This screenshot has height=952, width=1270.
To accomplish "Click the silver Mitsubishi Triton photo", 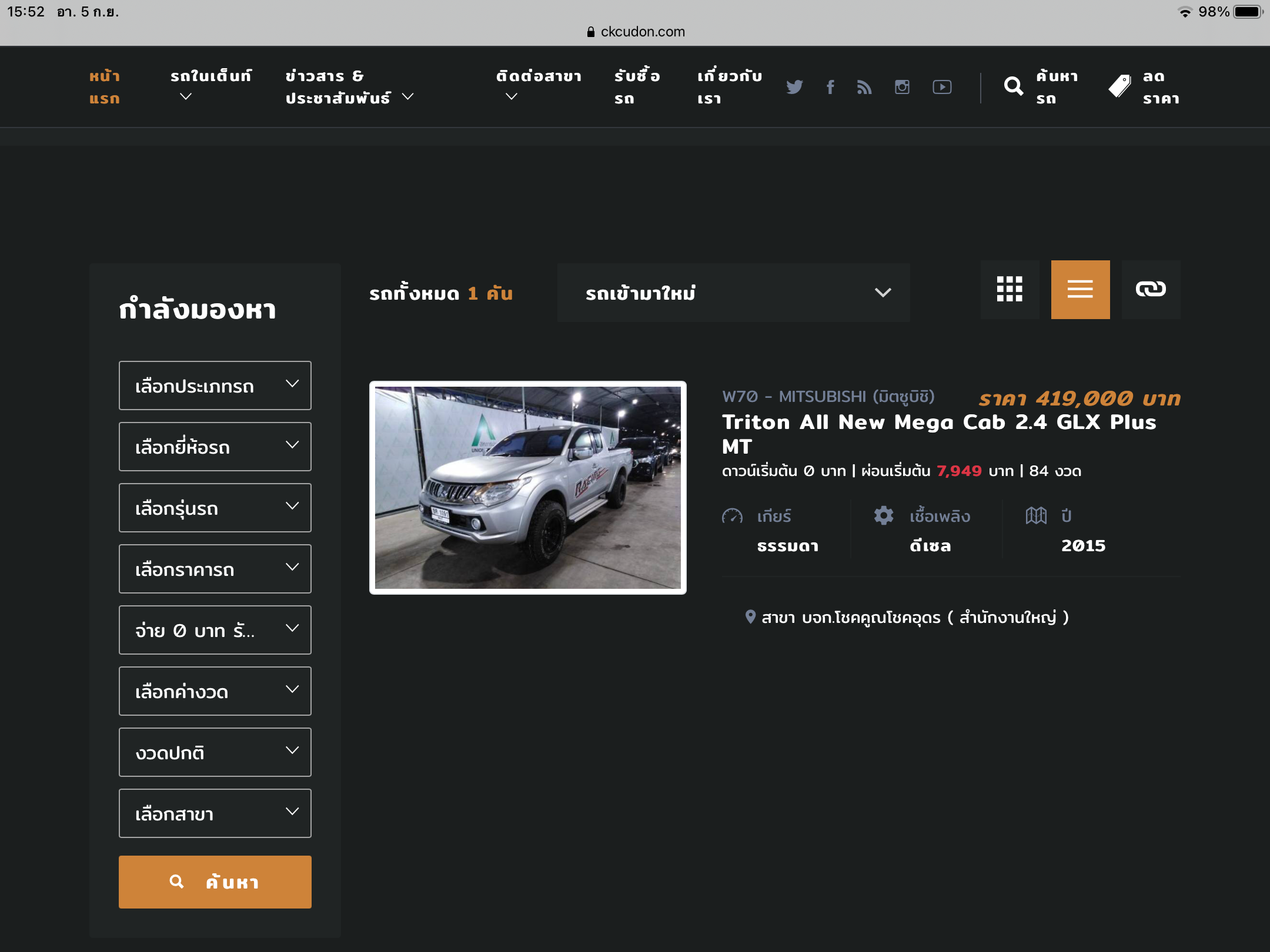I will (x=527, y=488).
